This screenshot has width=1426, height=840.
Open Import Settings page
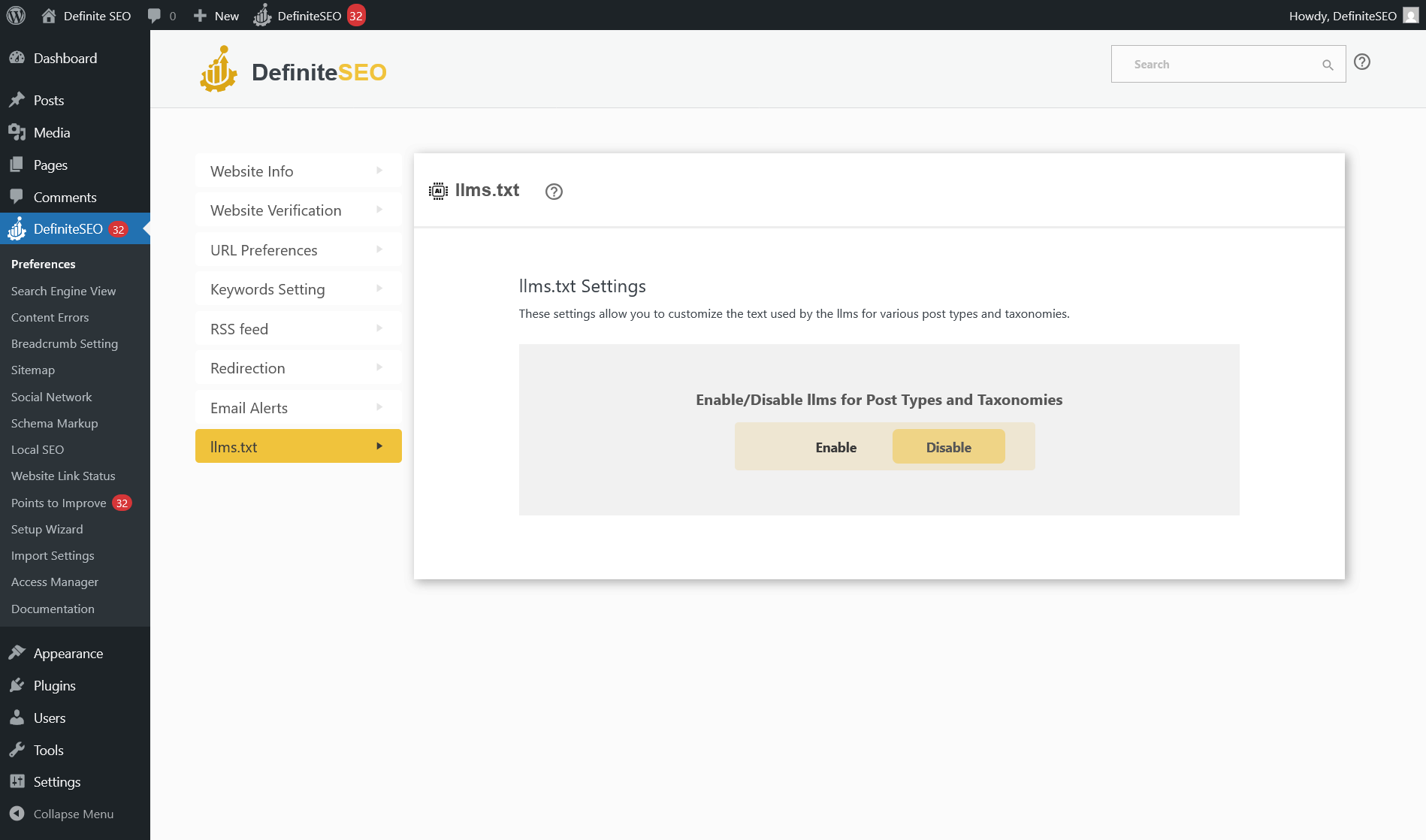[53, 555]
